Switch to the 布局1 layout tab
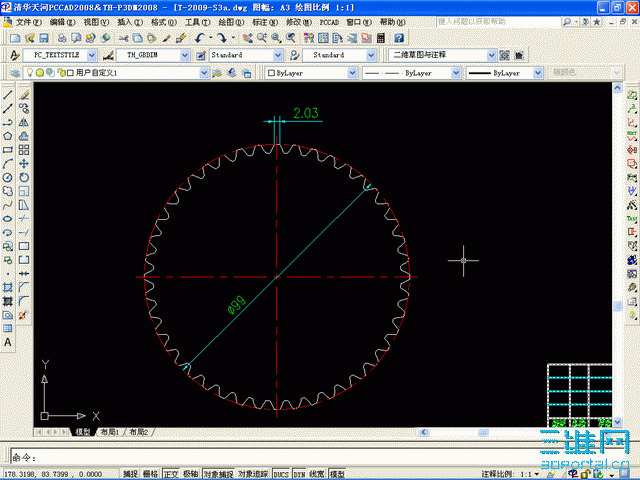 (109, 432)
